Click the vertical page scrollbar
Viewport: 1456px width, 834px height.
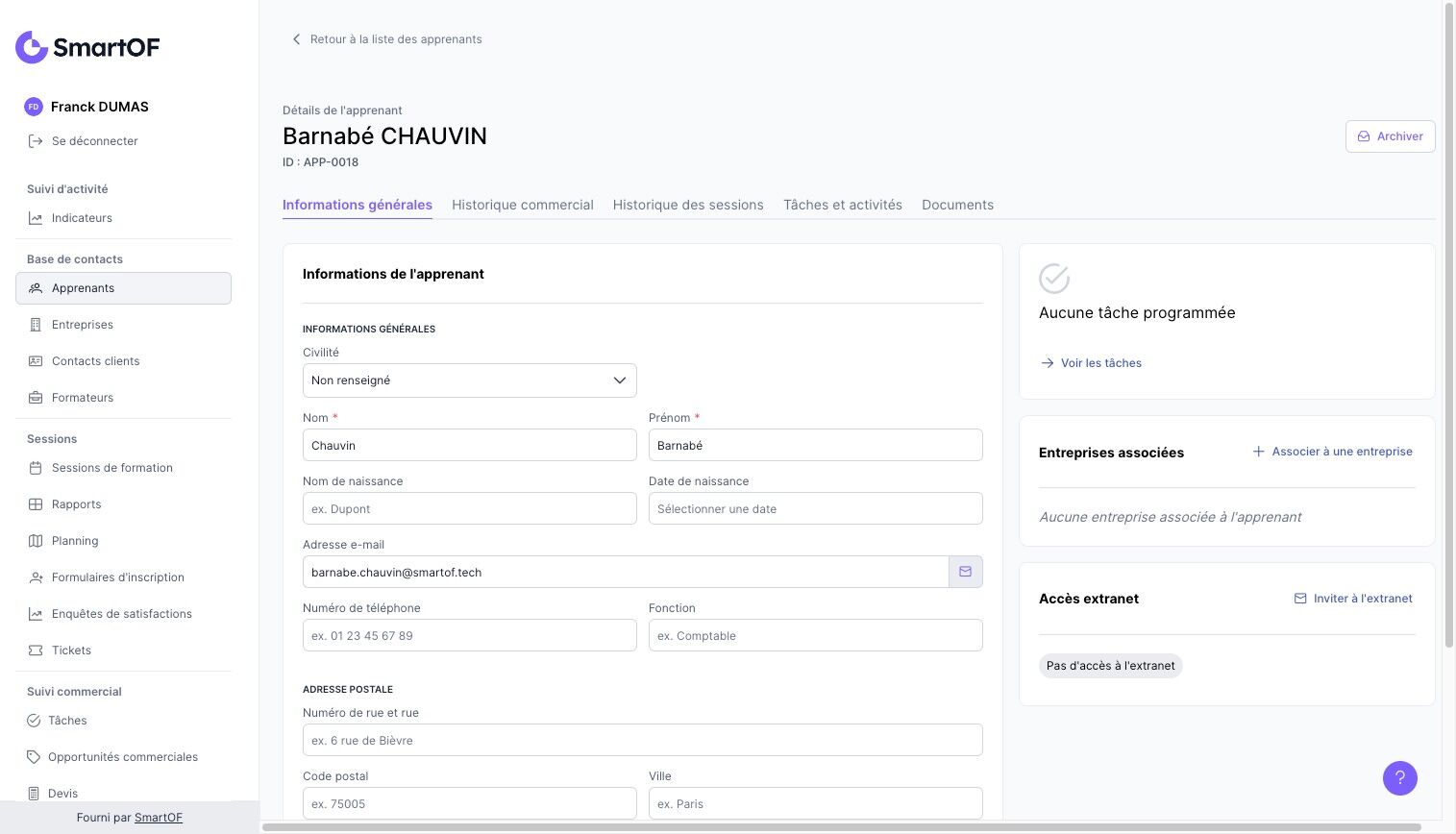pos(1449,327)
